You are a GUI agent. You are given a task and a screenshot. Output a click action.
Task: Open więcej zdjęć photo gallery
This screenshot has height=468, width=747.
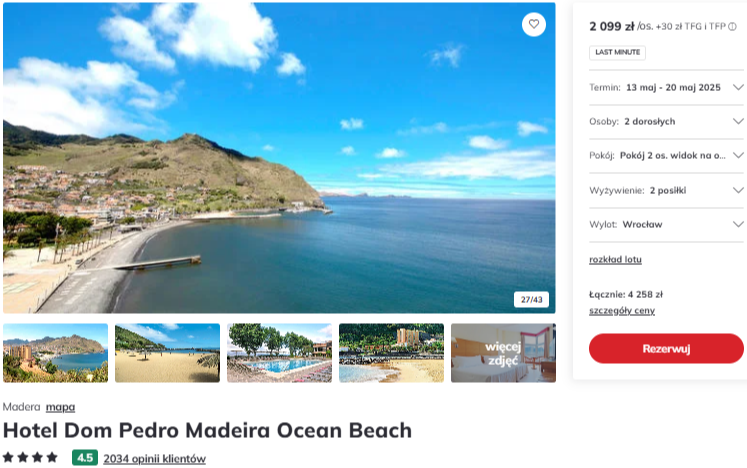tap(504, 353)
